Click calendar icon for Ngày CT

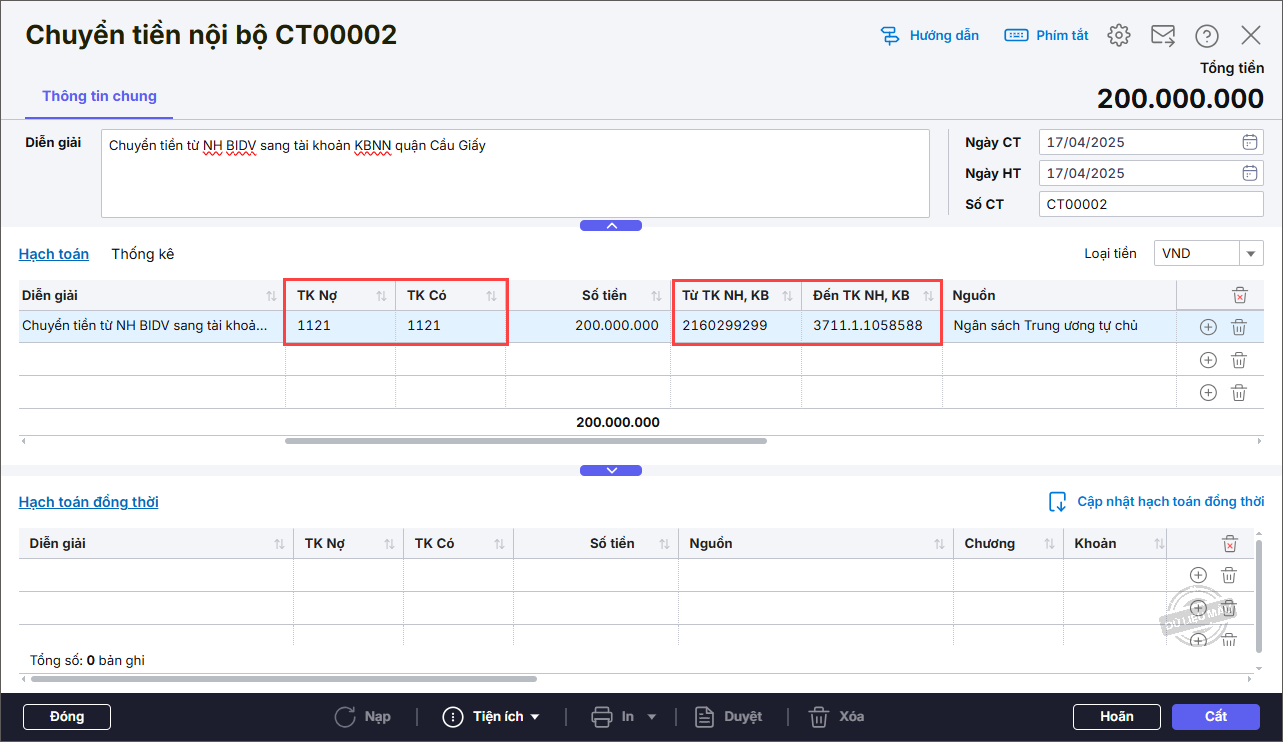point(1249,142)
